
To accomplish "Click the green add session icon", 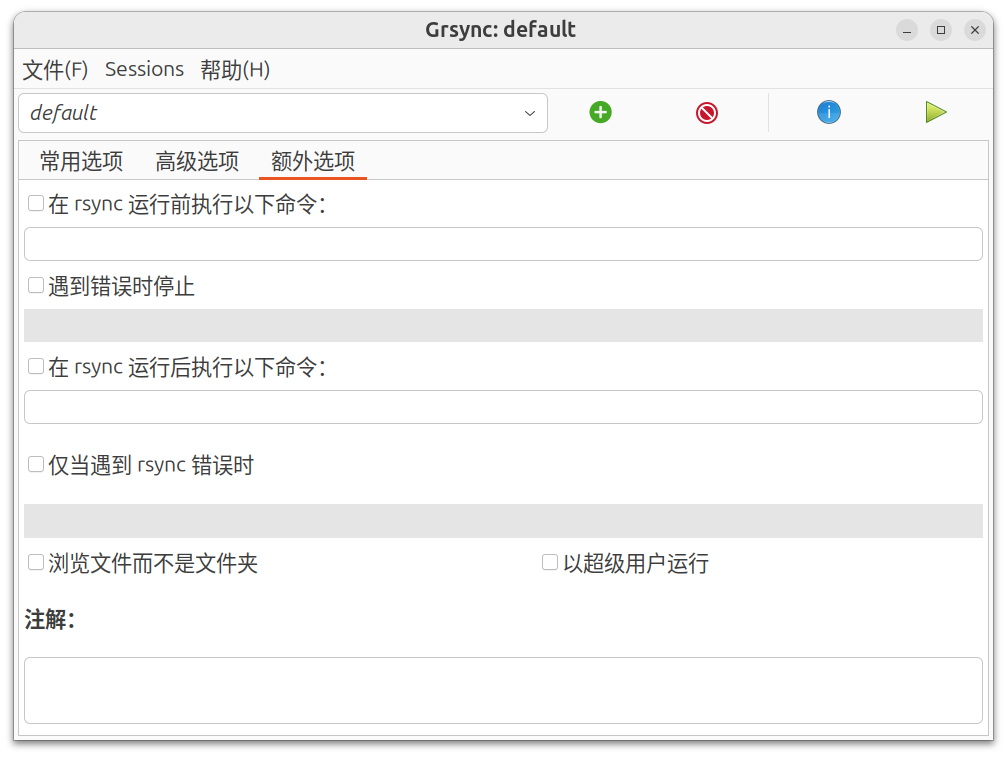I will (x=600, y=112).
